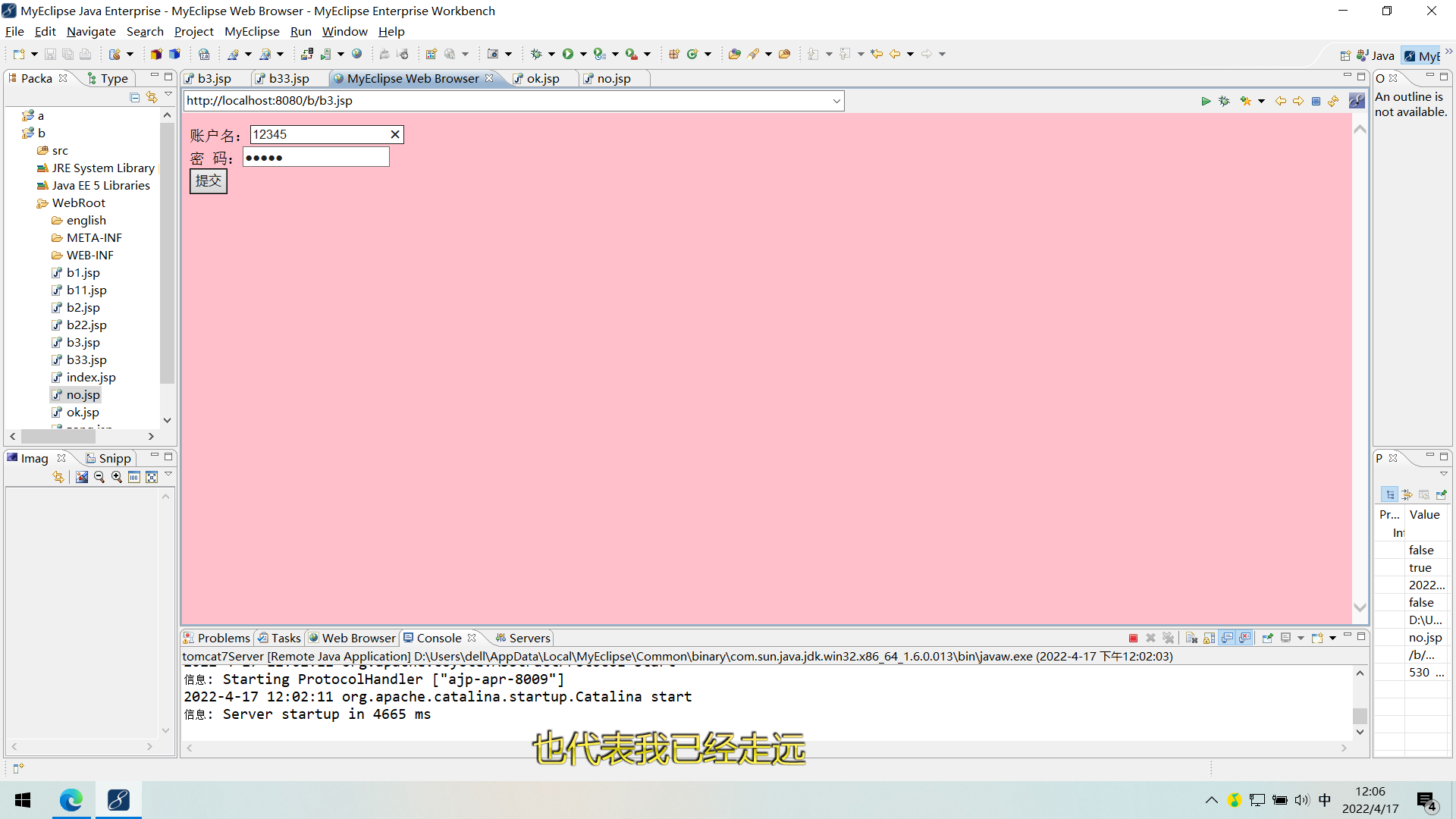The width and height of the screenshot is (1456, 819).
Task: Click the Pin Console icon
Action: coord(1267,638)
